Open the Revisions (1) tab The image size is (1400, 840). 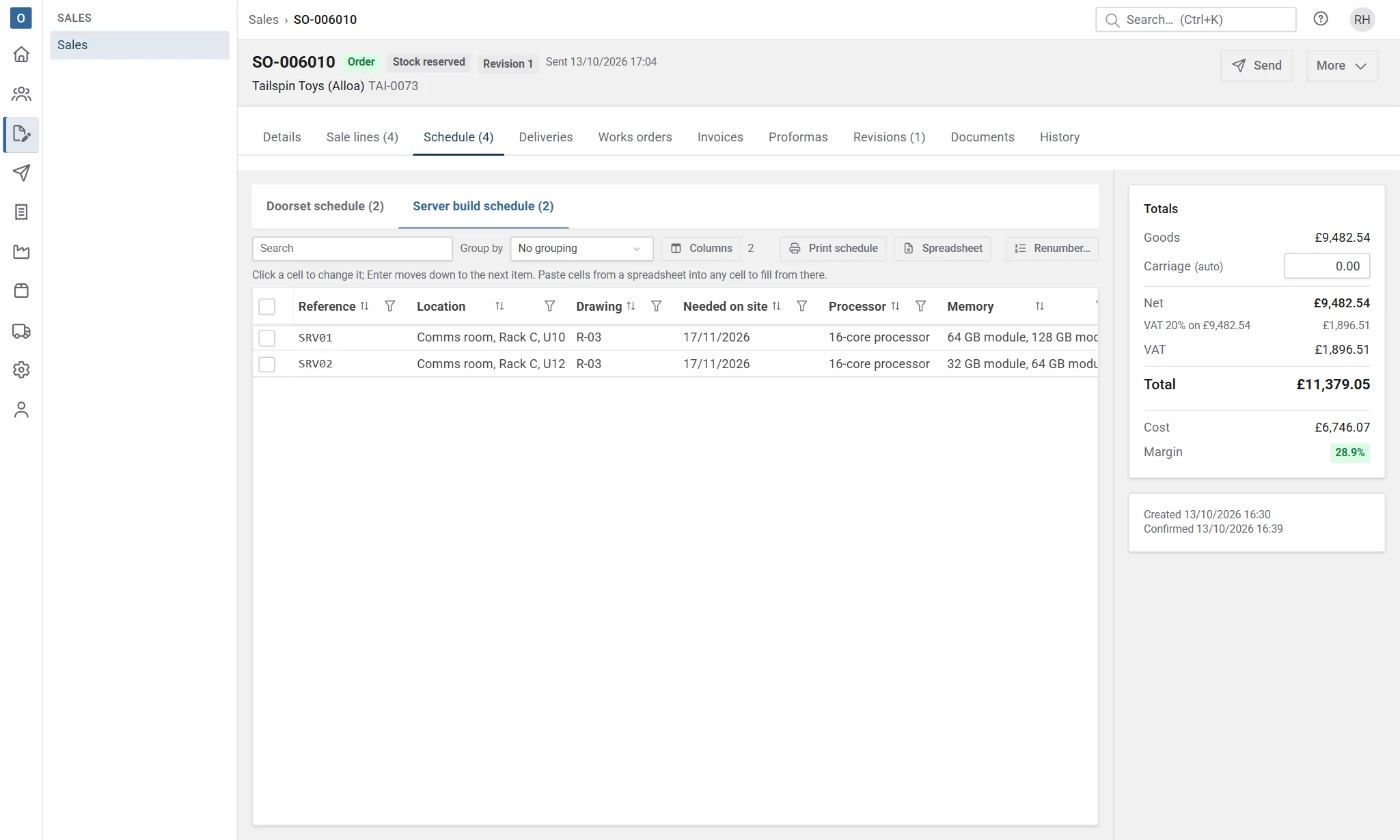[x=889, y=137]
